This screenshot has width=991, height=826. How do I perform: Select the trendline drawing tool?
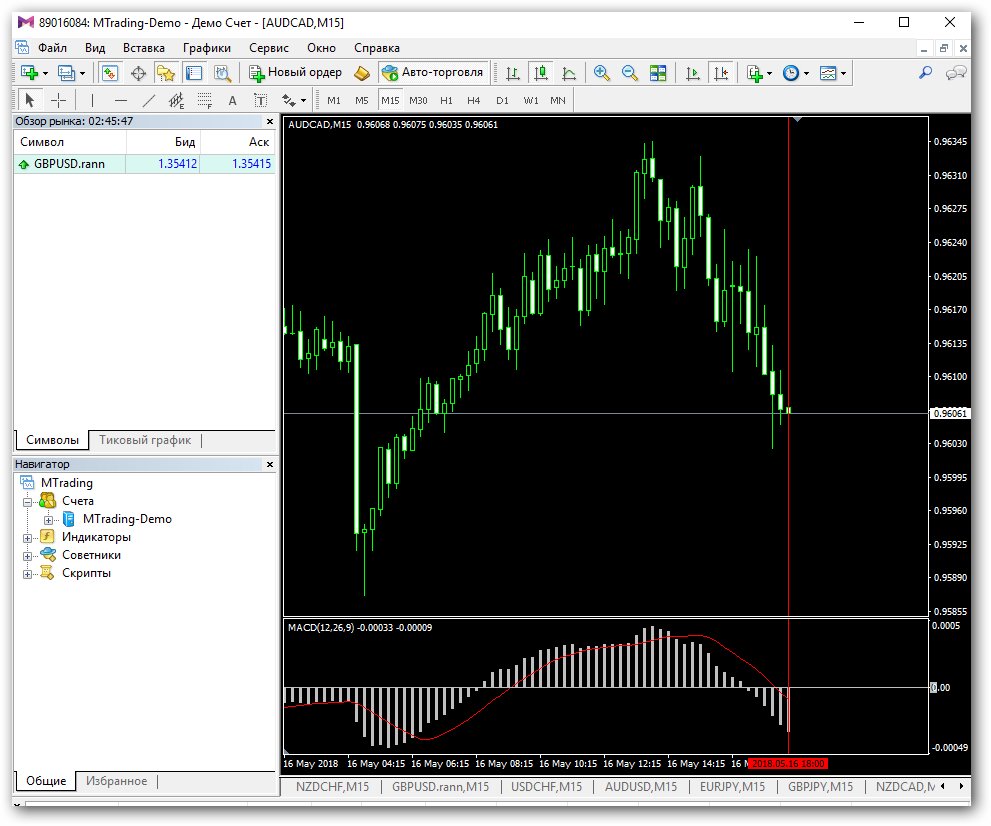(149, 100)
